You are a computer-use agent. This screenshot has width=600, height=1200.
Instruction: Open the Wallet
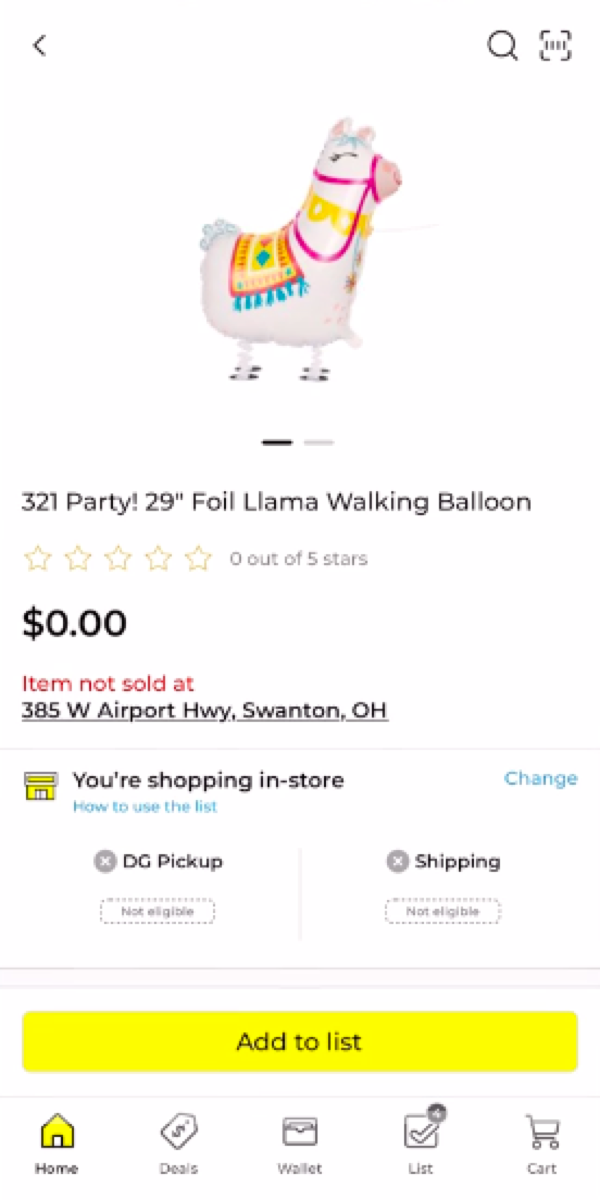pyautogui.click(x=300, y=1140)
